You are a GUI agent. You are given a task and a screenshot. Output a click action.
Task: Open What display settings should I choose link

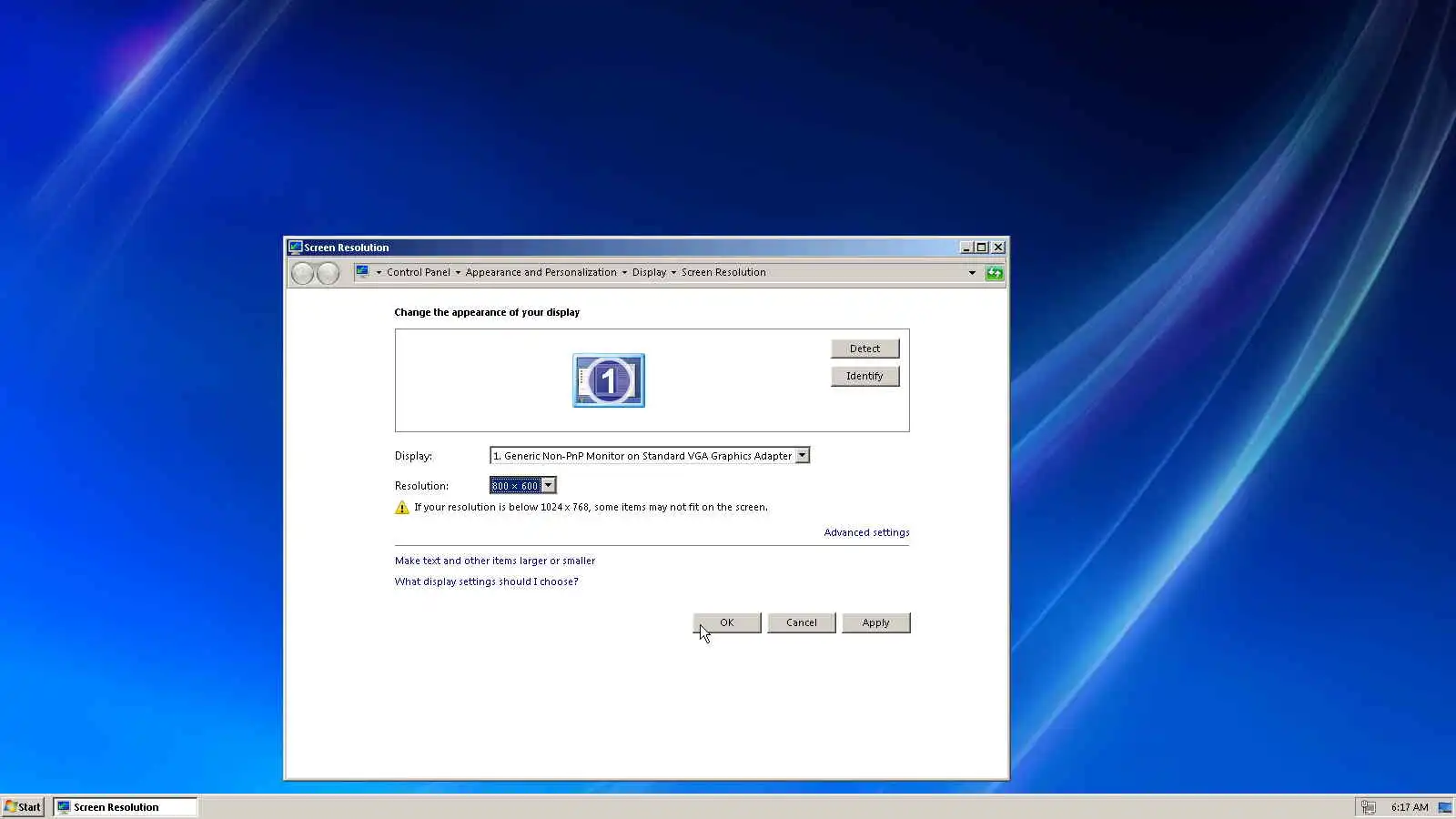(x=487, y=581)
